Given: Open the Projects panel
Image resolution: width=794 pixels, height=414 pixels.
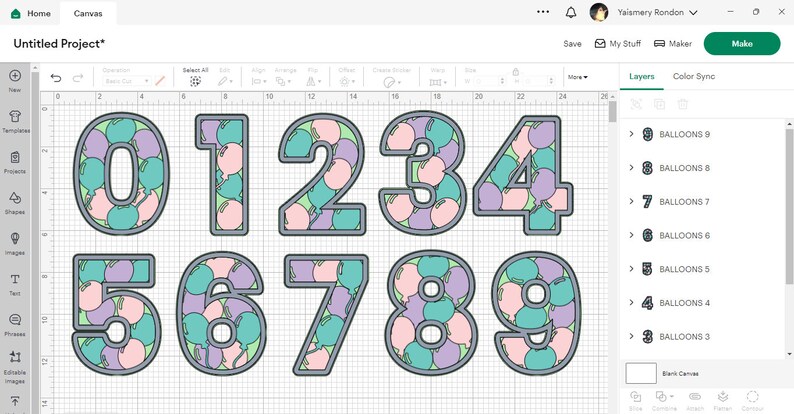Looking at the screenshot, I should click(15, 162).
